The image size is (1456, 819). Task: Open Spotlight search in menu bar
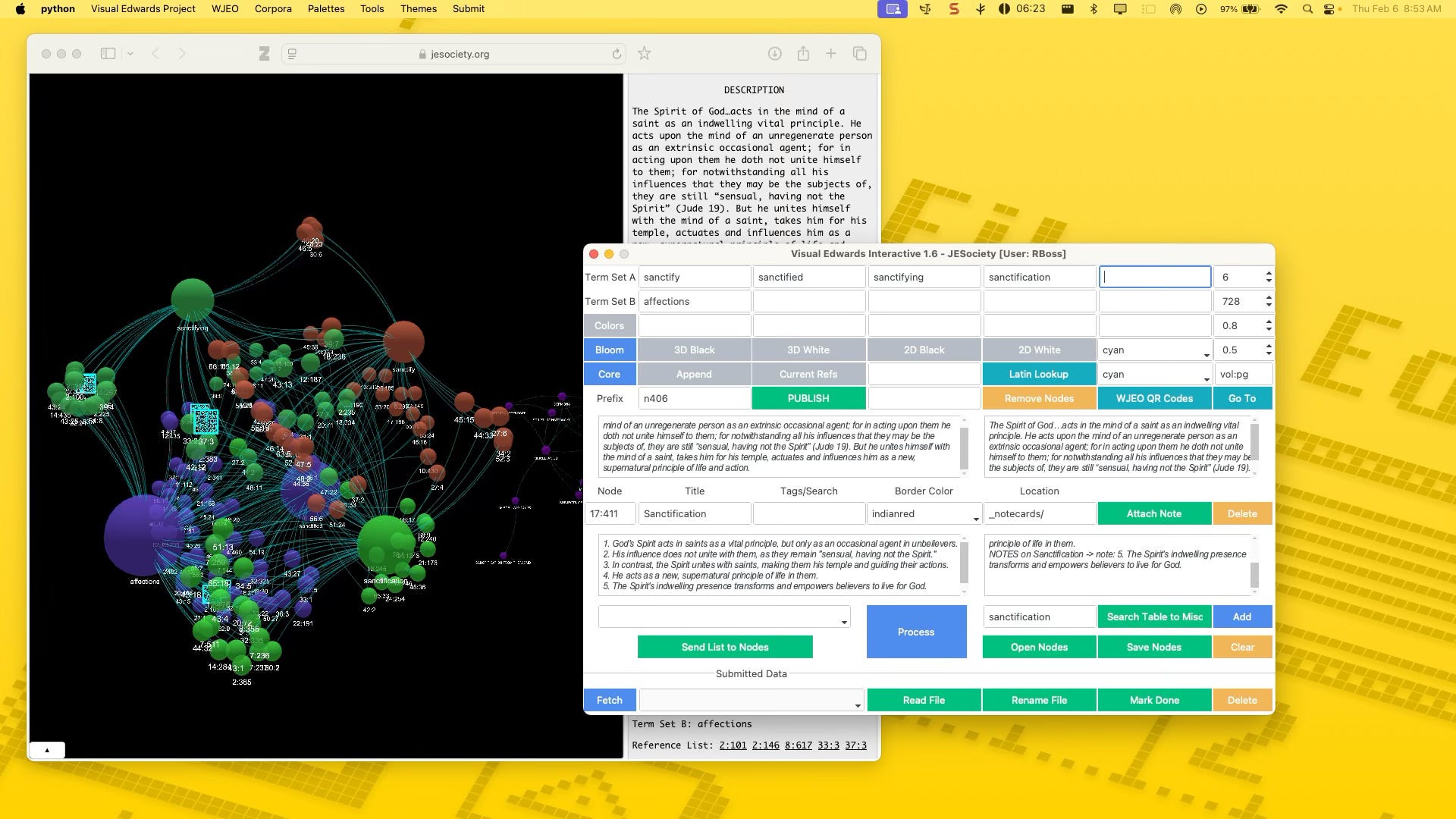[x=1307, y=9]
